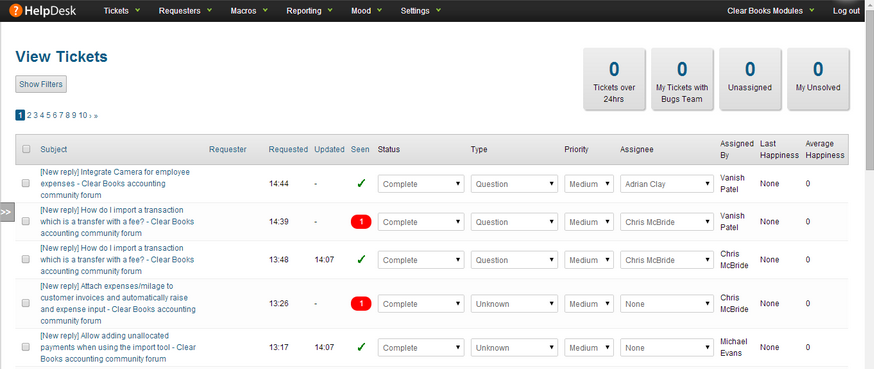Click the Show Filters button
Screen dimensions: 874x378
pyautogui.click(x=41, y=84)
